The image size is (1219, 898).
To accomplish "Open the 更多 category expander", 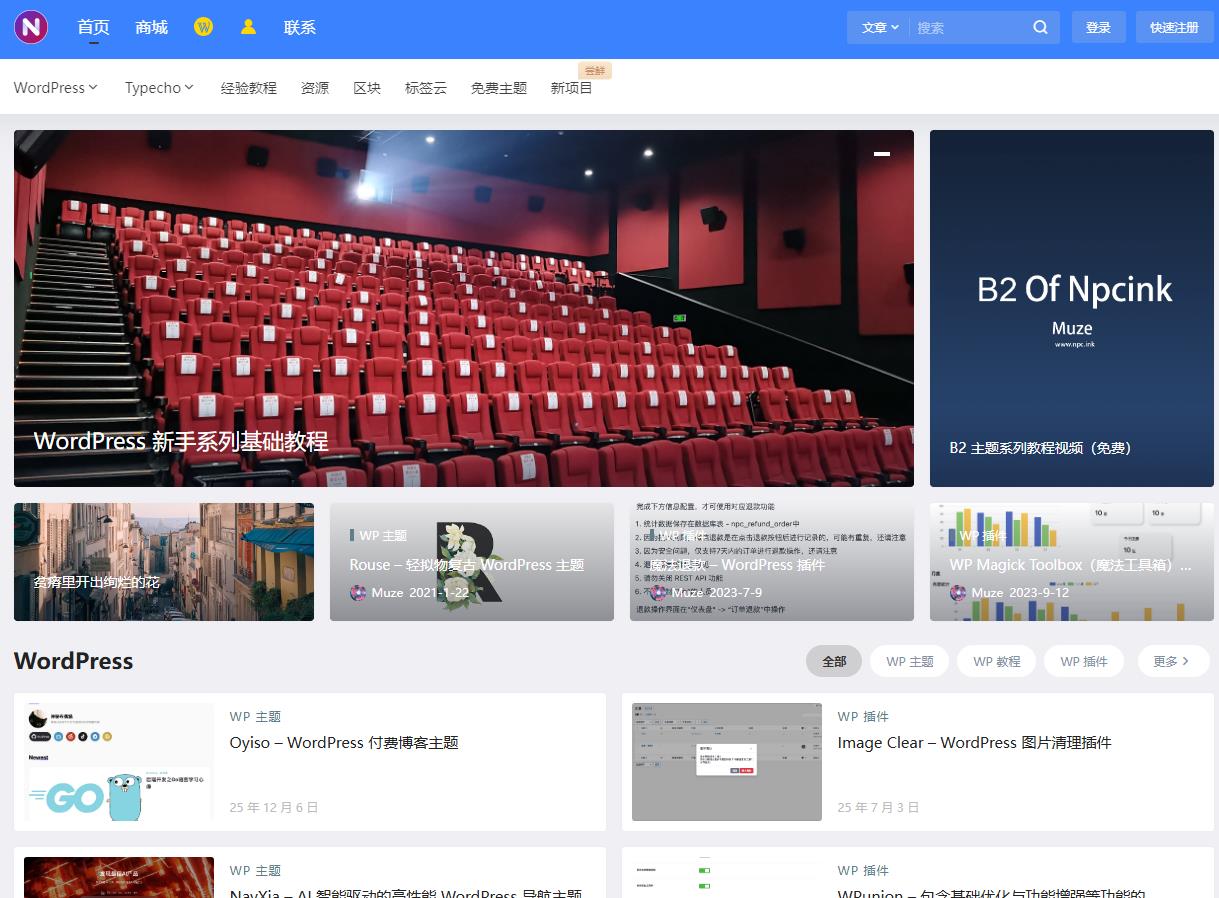I will coord(1173,661).
